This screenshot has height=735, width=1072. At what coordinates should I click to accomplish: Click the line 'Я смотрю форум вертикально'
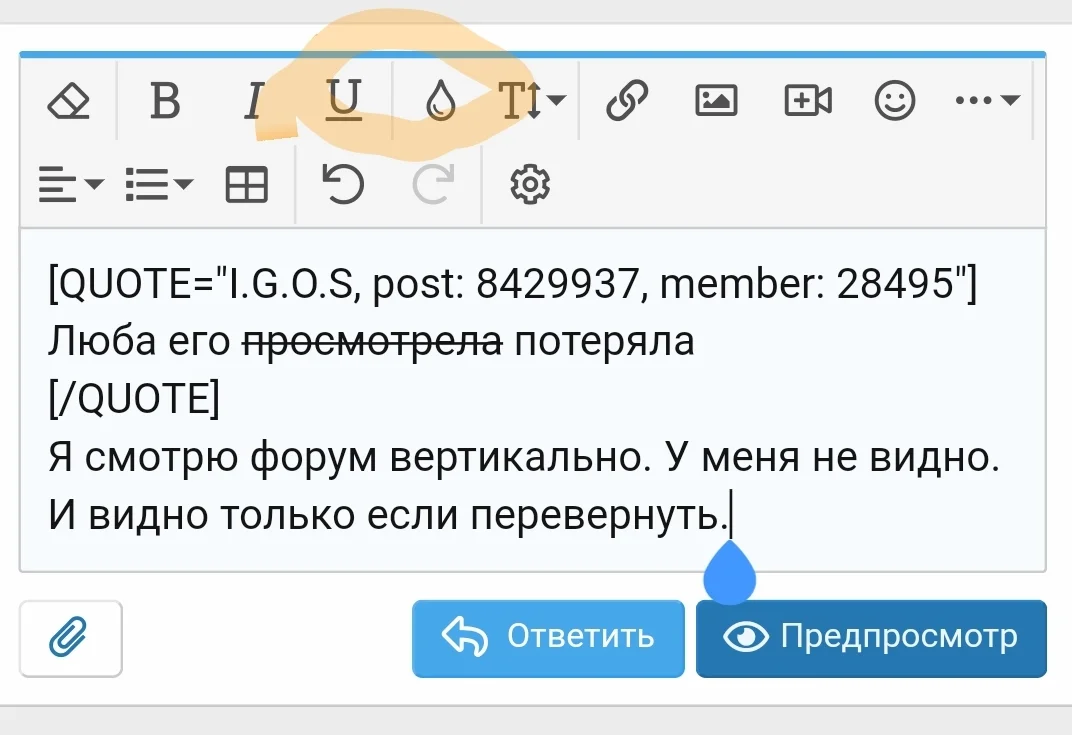[x=349, y=457]
